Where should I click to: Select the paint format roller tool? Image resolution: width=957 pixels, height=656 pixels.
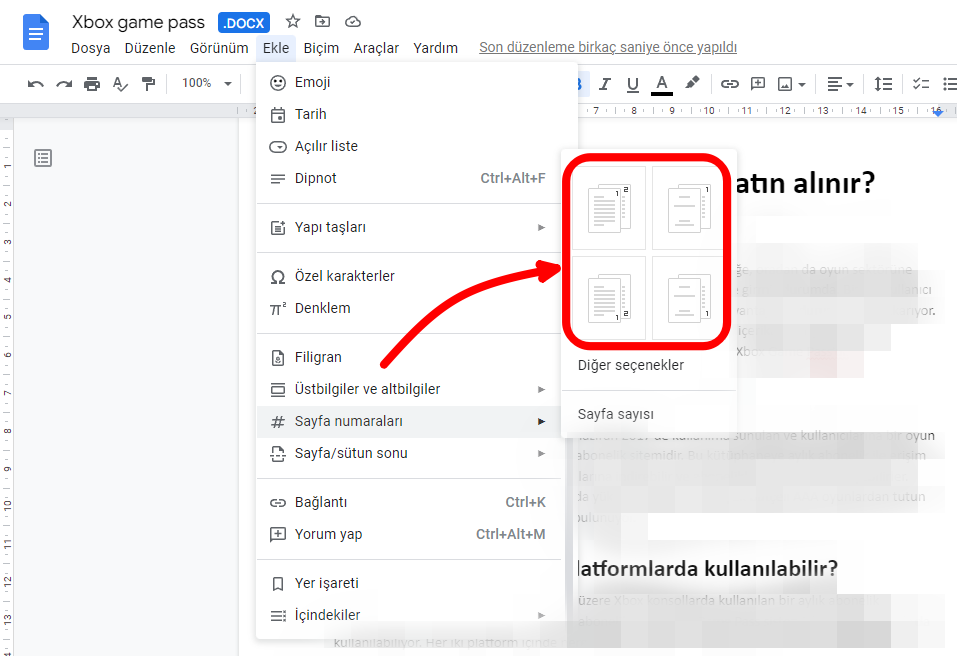click(x=148, y=84)
